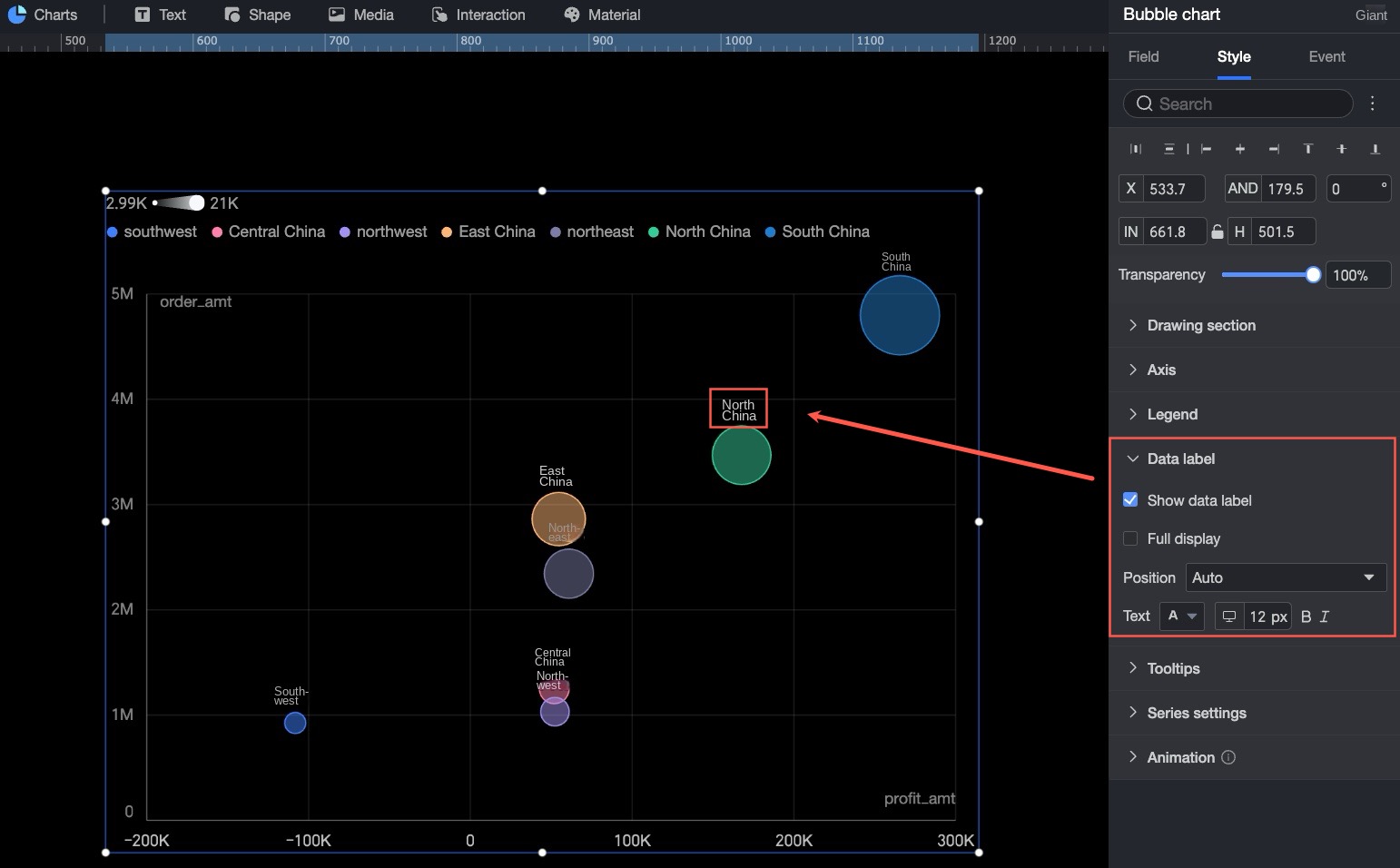Click the align left icon
The image size is (1400, 868).
point(1206,149)
